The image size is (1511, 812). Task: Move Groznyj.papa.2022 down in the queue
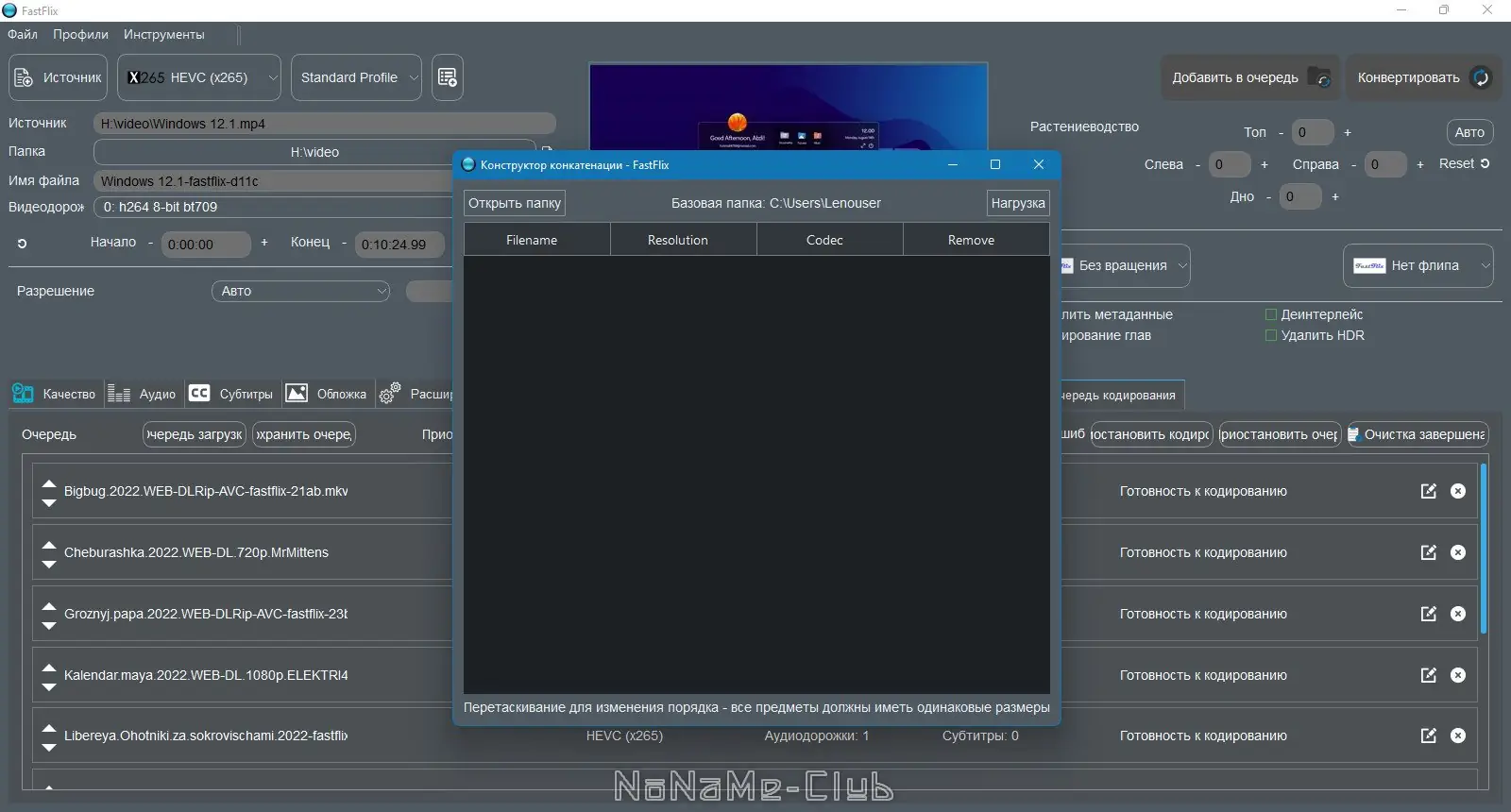pos(49,625)
